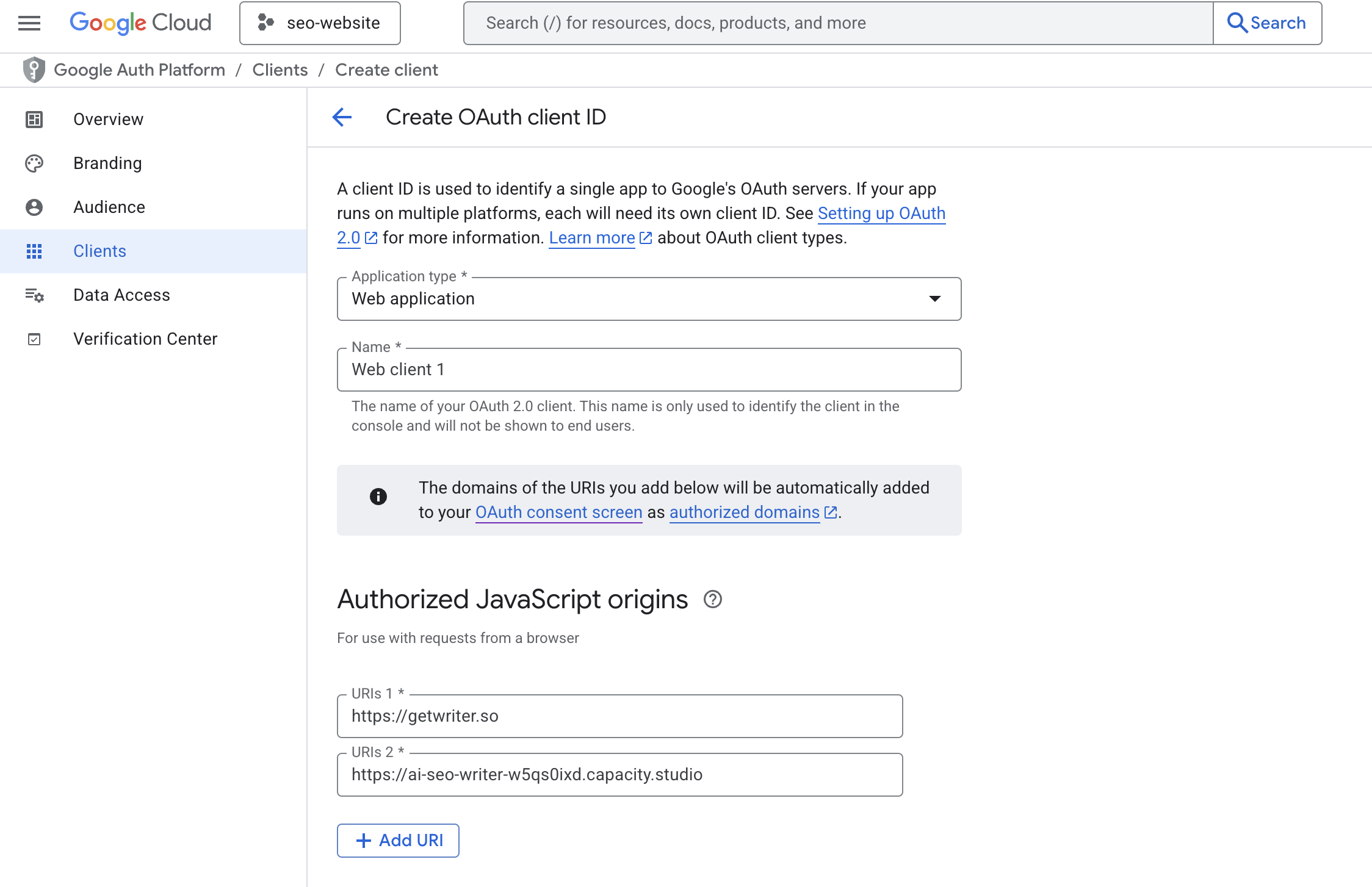Click the Audience person icon

[x=34, y=207]
